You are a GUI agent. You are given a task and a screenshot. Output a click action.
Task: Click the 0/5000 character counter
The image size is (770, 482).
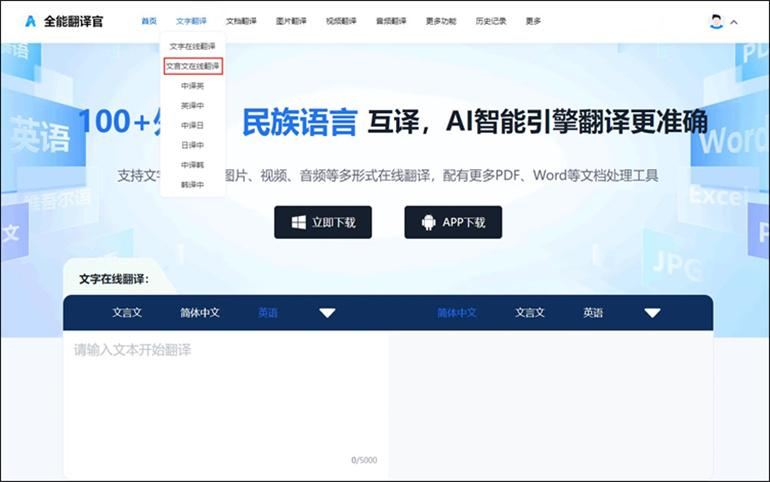(364, 460)
